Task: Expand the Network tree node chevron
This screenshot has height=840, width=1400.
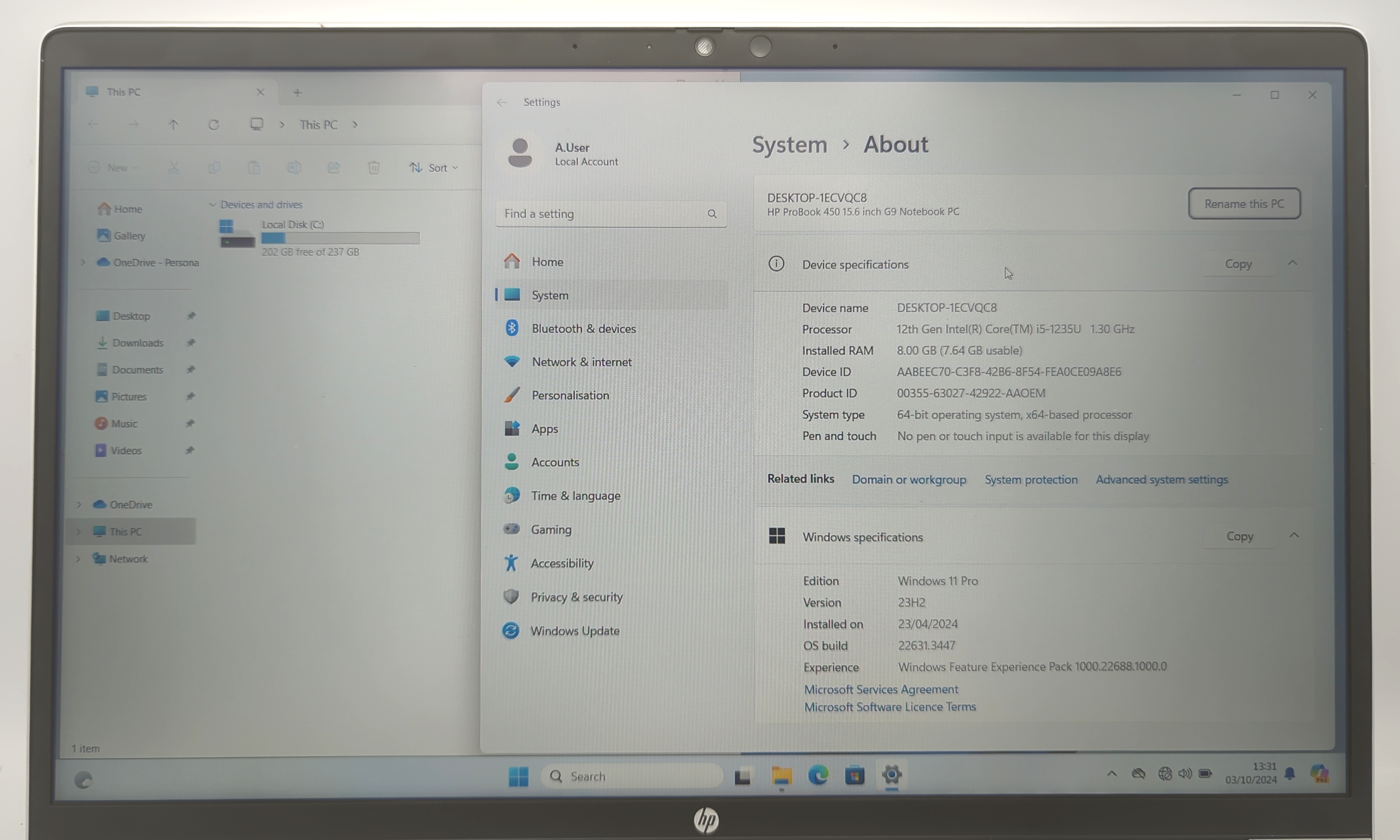Action: click(78, 559)
